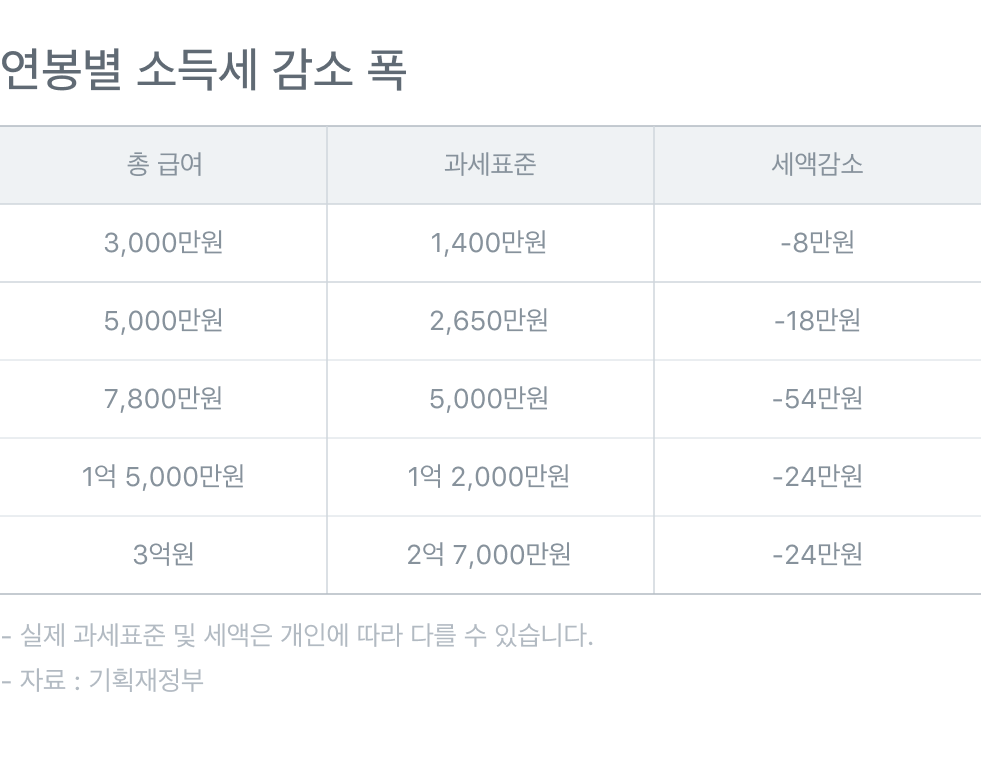Click the 3억원 total salary cell

click(x=164, y=555)
